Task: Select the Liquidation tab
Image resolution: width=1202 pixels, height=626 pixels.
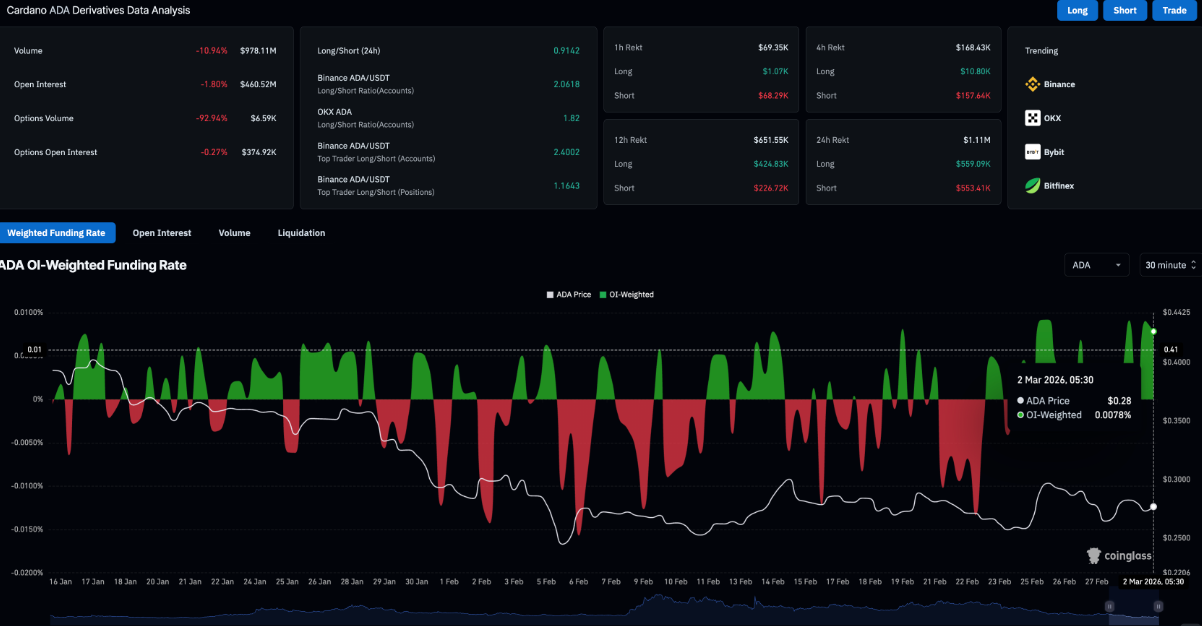Action: click(x=300, y=232)
